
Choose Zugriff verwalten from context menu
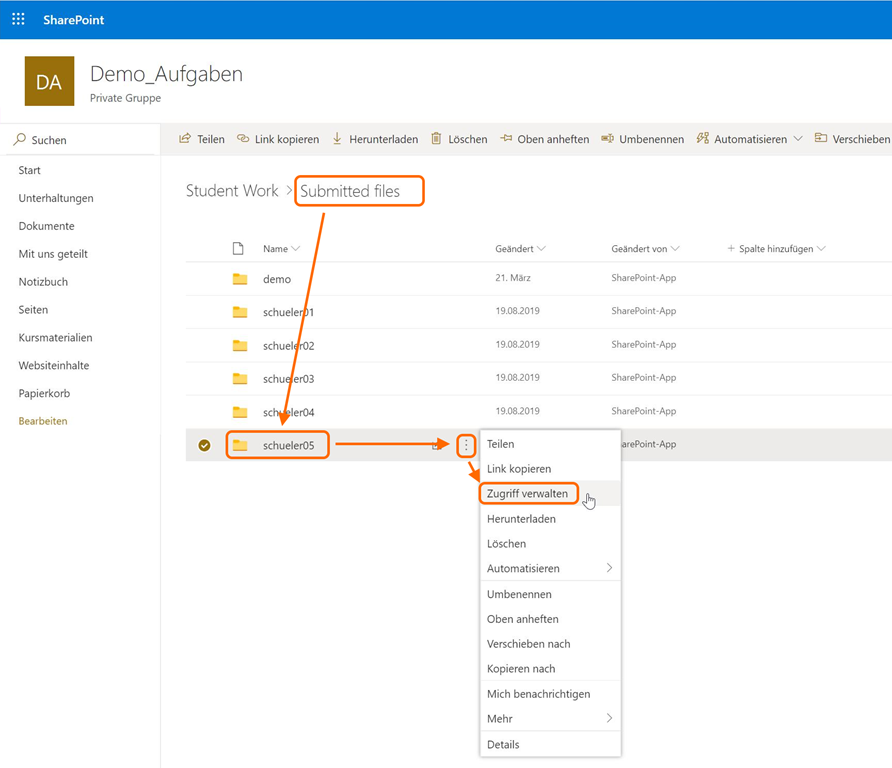[x=527, y=493]
